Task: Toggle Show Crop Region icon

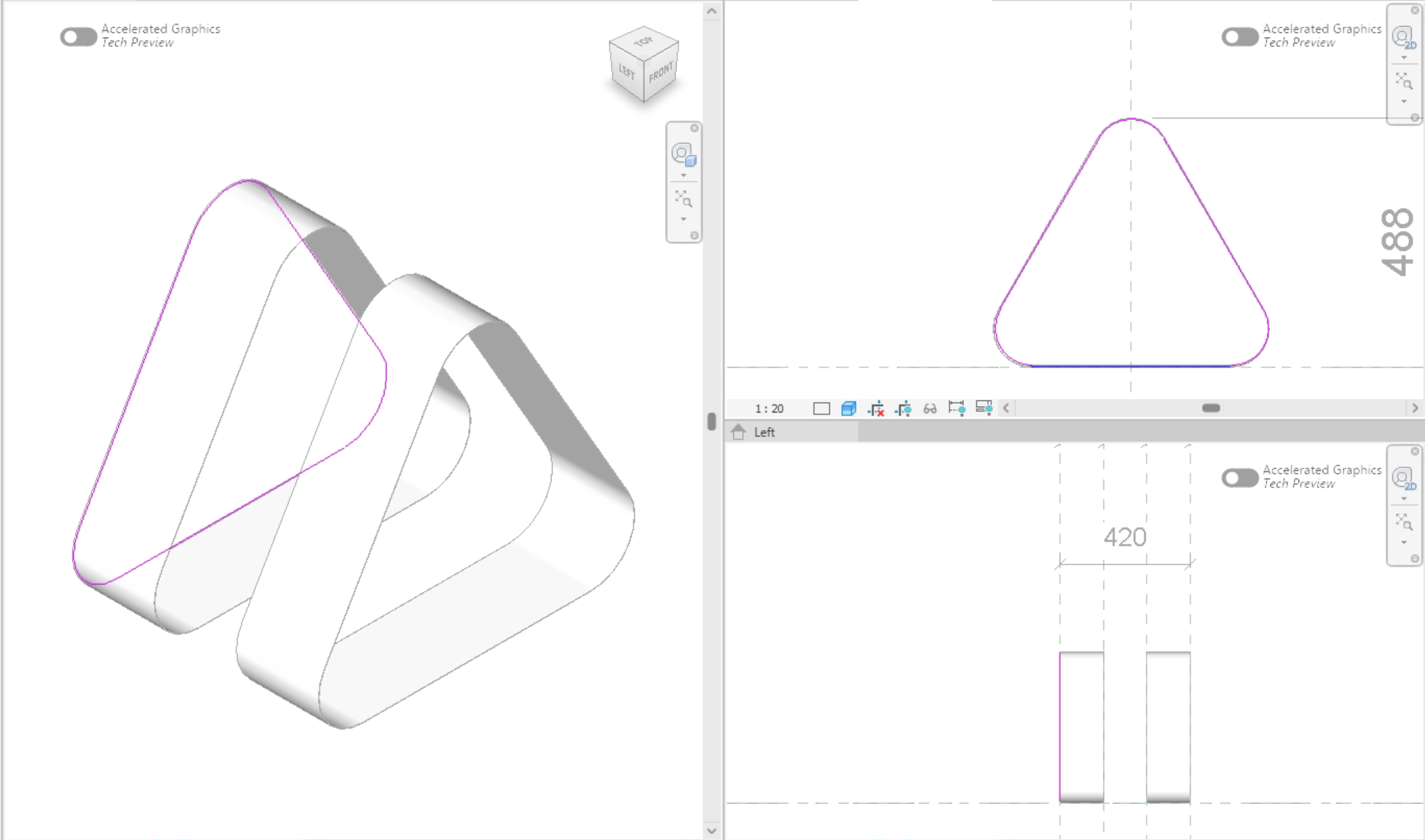Action: pyautogui.click(x=903, y=408)
